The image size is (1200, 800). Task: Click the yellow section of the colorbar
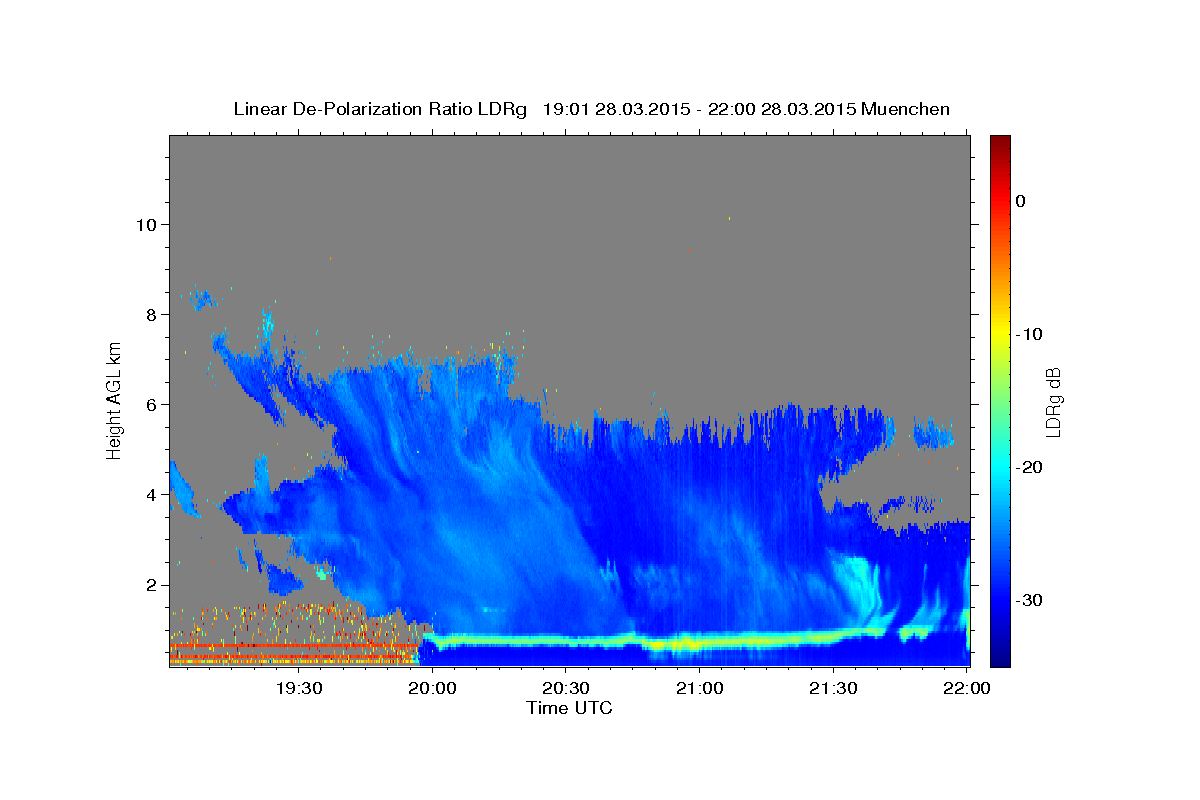tap(1000, 333)
